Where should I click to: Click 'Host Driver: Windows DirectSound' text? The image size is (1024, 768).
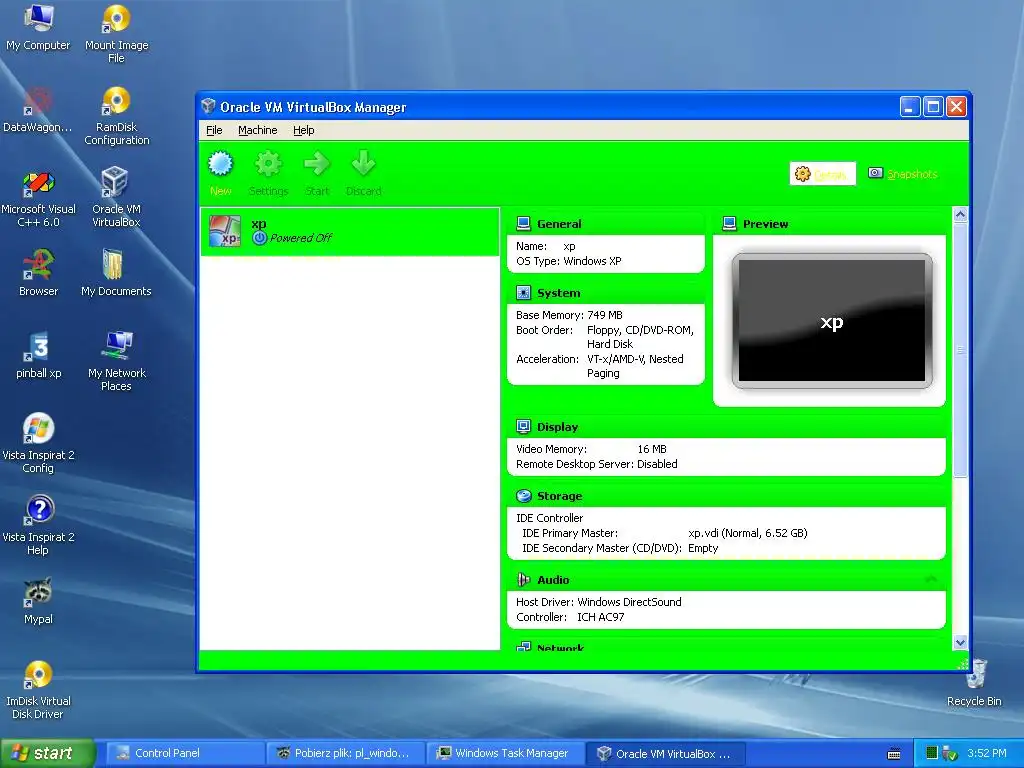point(598,601)
